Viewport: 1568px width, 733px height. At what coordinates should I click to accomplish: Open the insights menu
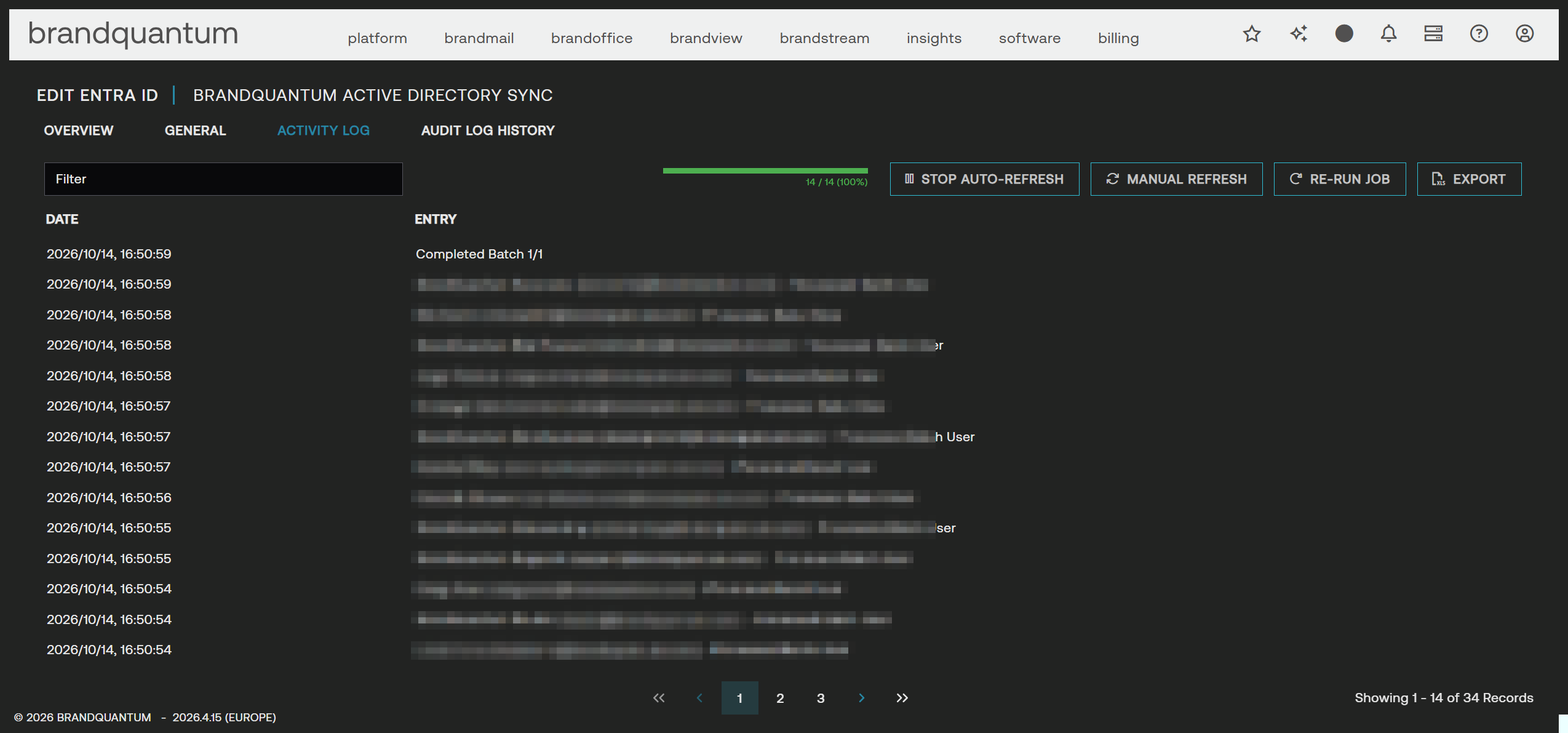[934, 38]
